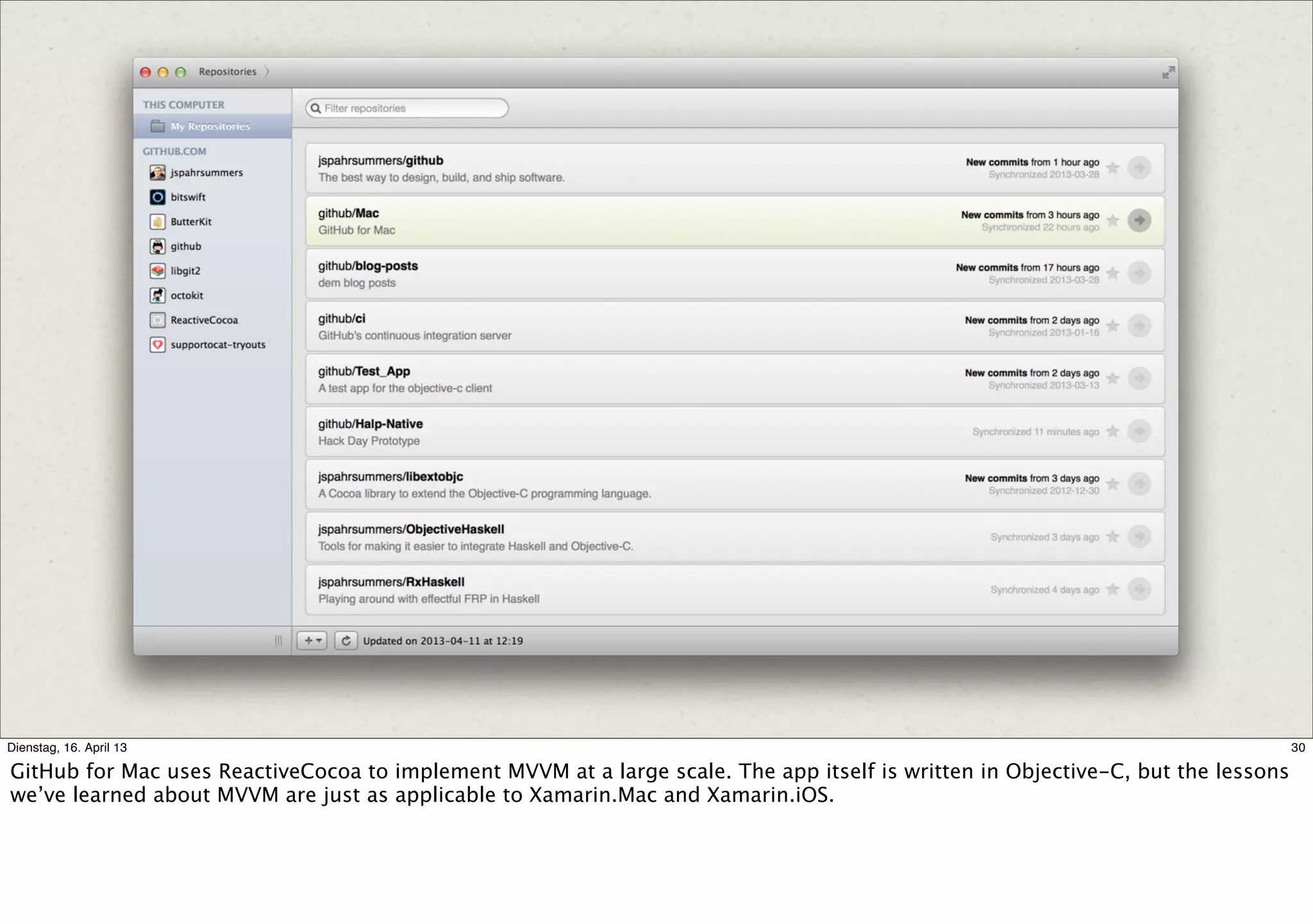Click the search magnifier in the filter field
The width and height of the screenshot is (1313, 924).
click(x=315, y=108)
